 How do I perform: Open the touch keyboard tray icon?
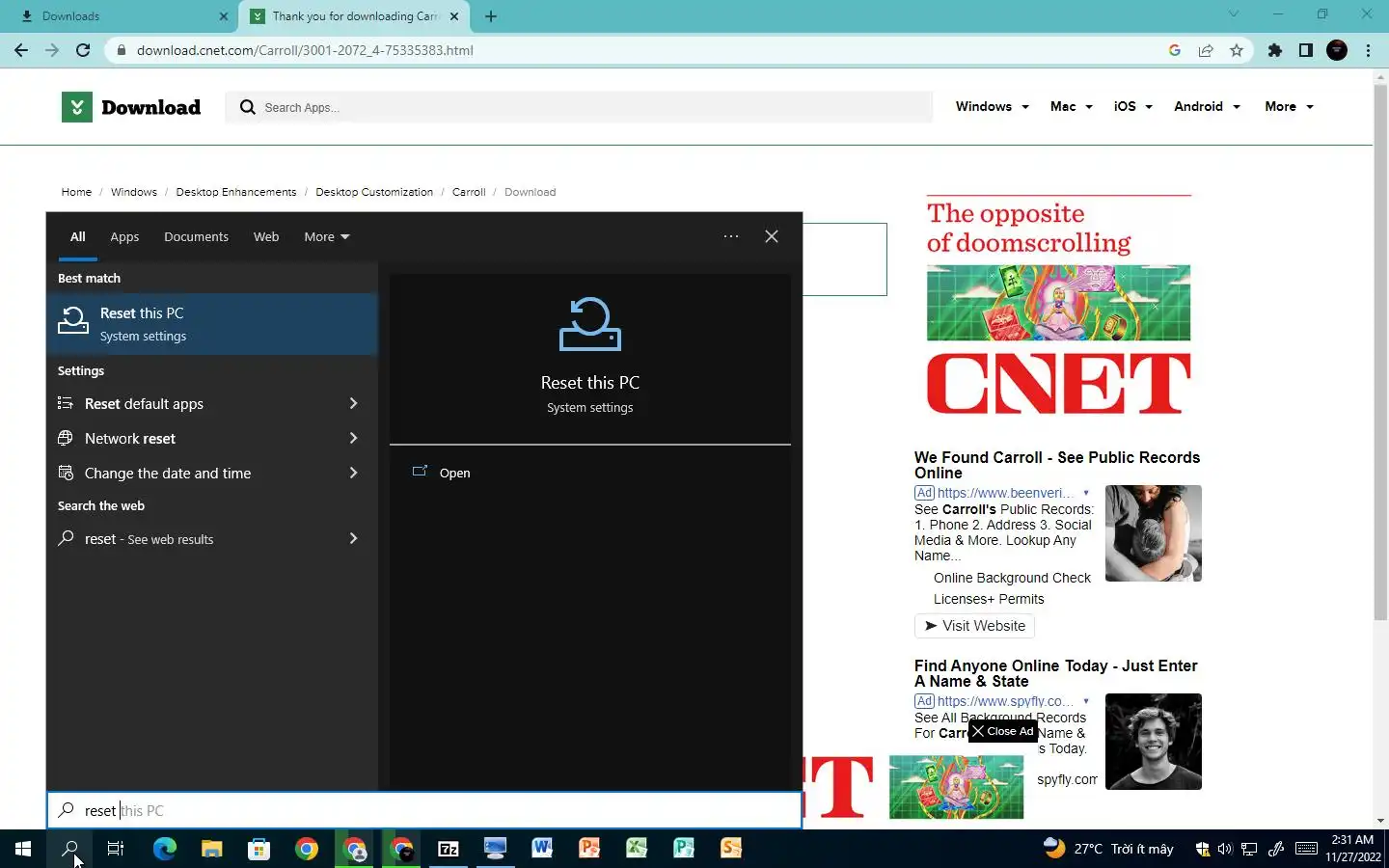(1306, 849)
